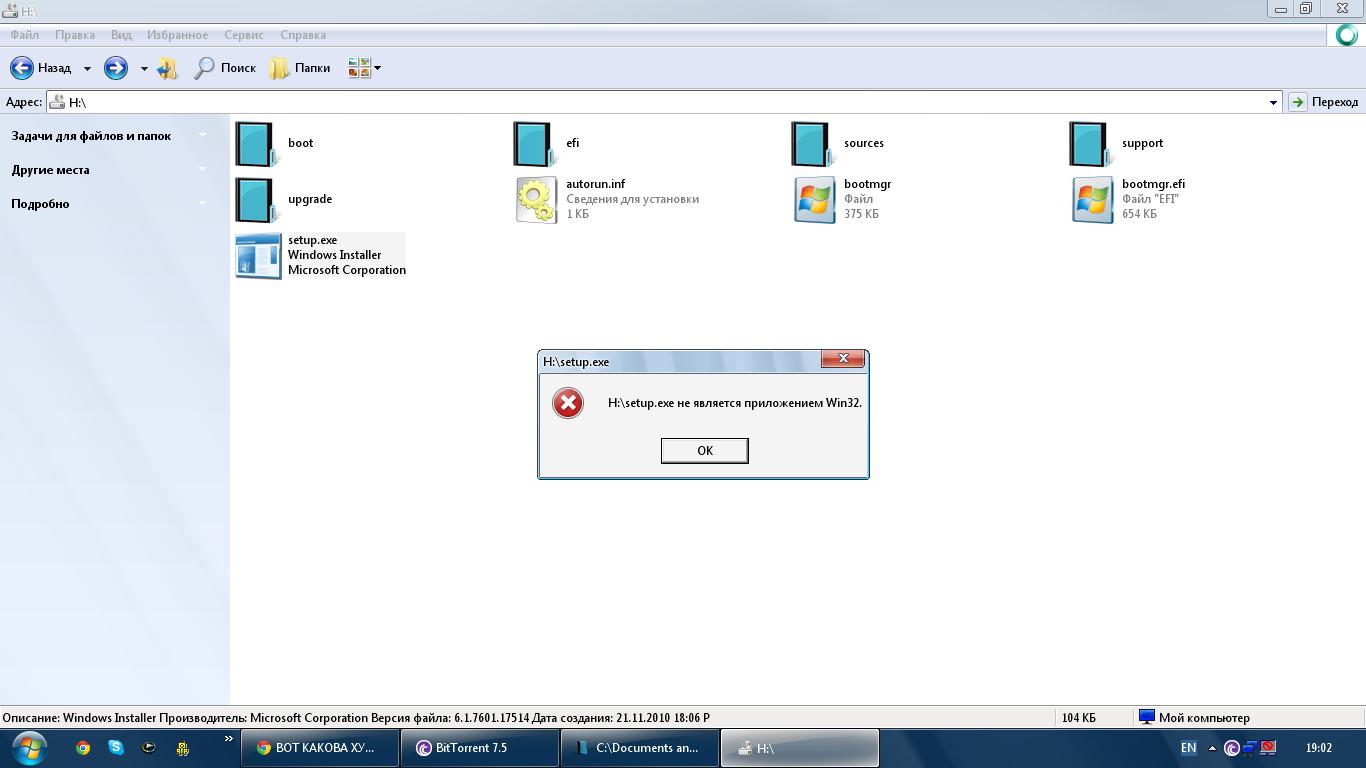The width and height of the screenshot is (1366, 768).
Task: Select the setup.exe installer icon
Action: click(x=258, y=256)
